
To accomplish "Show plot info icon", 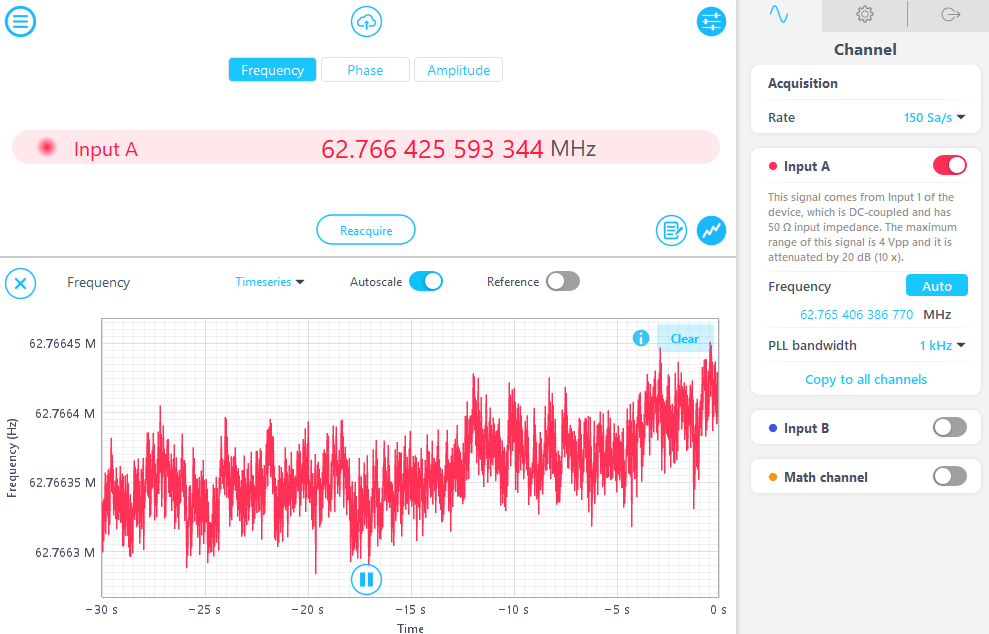I will [641, 338].
